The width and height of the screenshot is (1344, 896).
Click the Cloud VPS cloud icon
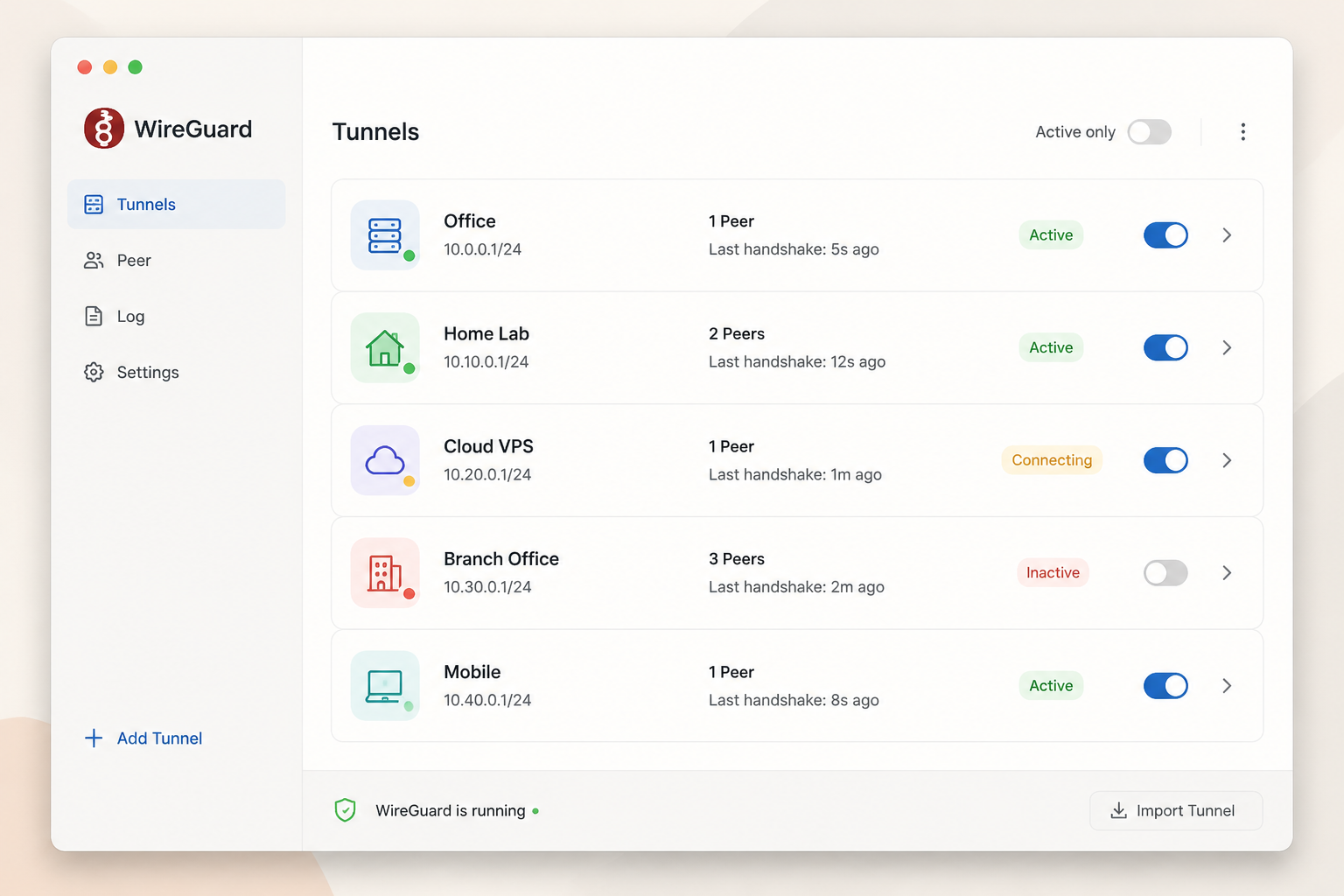pos(385,460)
